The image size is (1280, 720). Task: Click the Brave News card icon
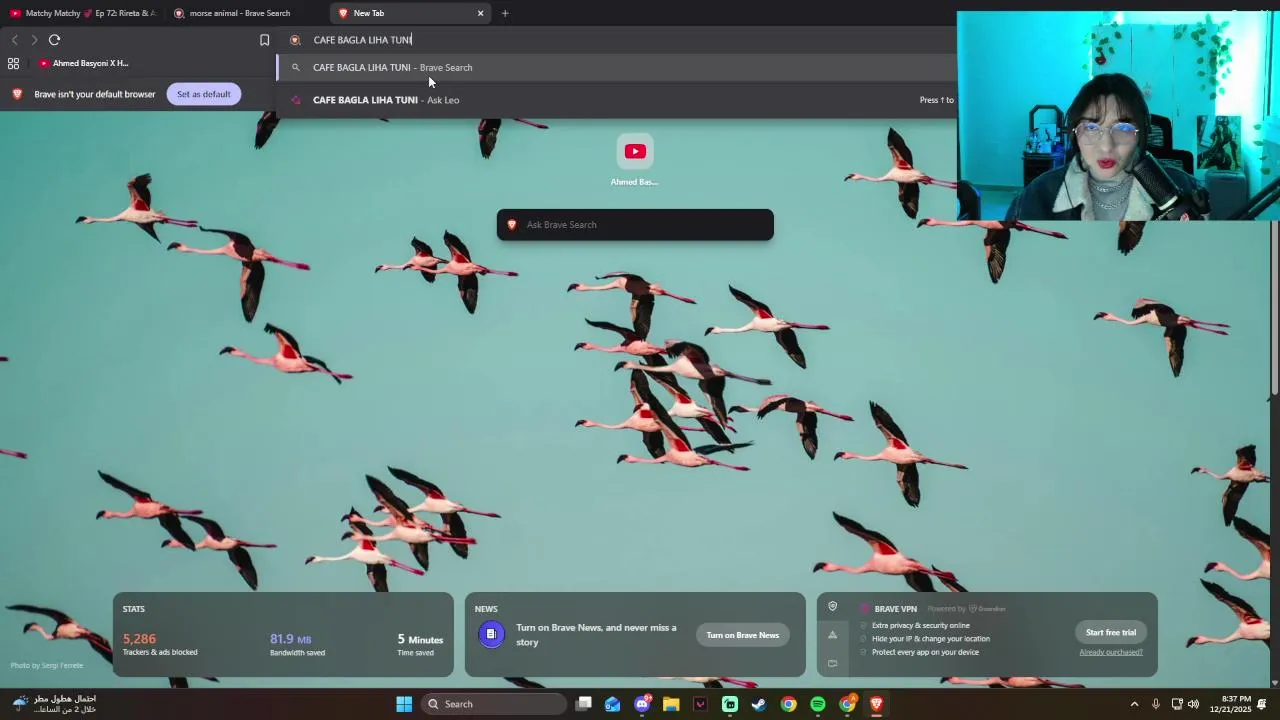click(491, 634)
